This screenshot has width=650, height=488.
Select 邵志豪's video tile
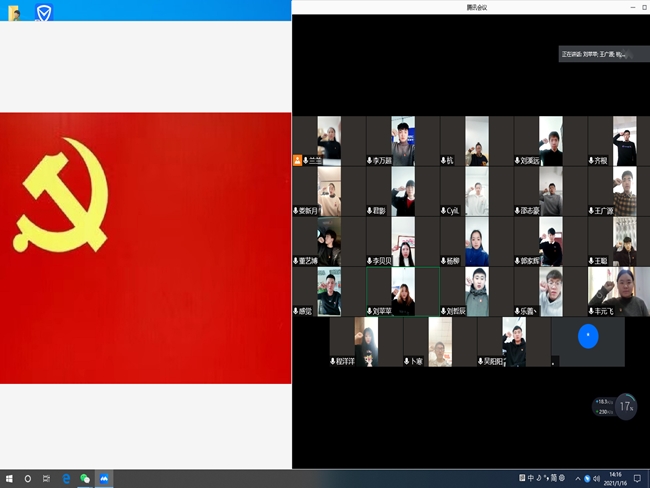pyautogui.click(x=551, y=191)
